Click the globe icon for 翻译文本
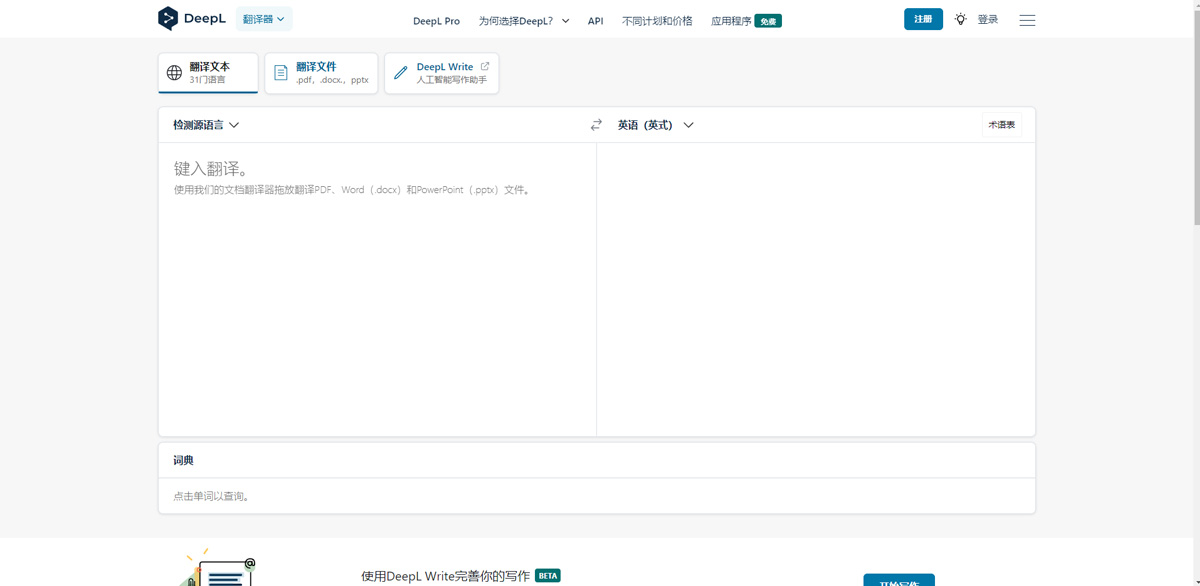The width and height of the screenshot is (1200, 586). [x=174, y=73]
